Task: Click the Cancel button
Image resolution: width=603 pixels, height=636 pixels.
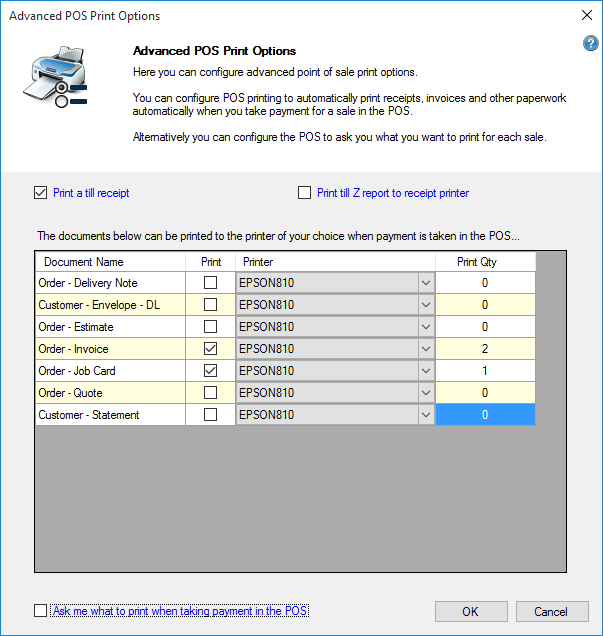Action: click(x=551, y=611)
